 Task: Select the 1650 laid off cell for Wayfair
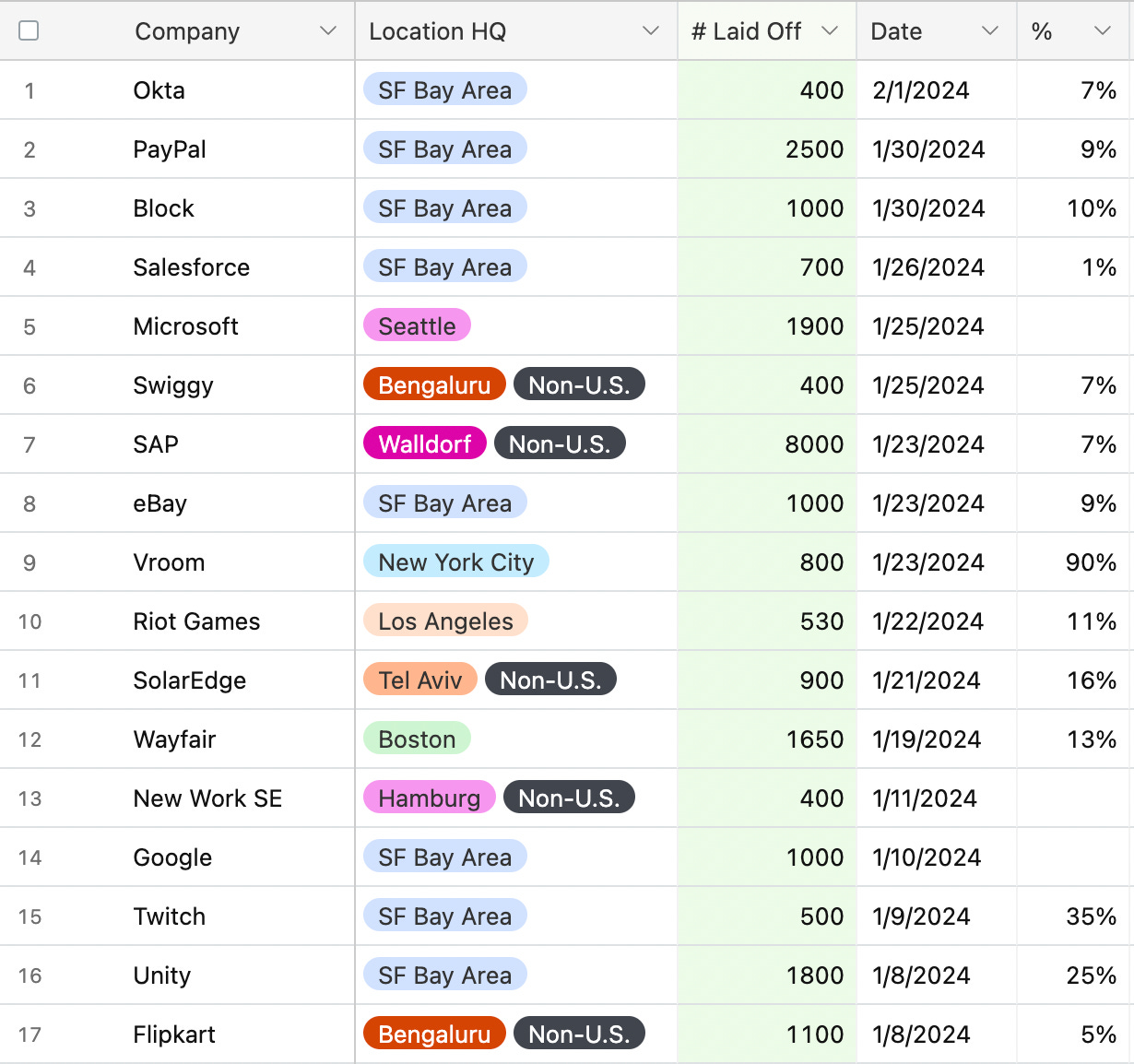(767, 739)
